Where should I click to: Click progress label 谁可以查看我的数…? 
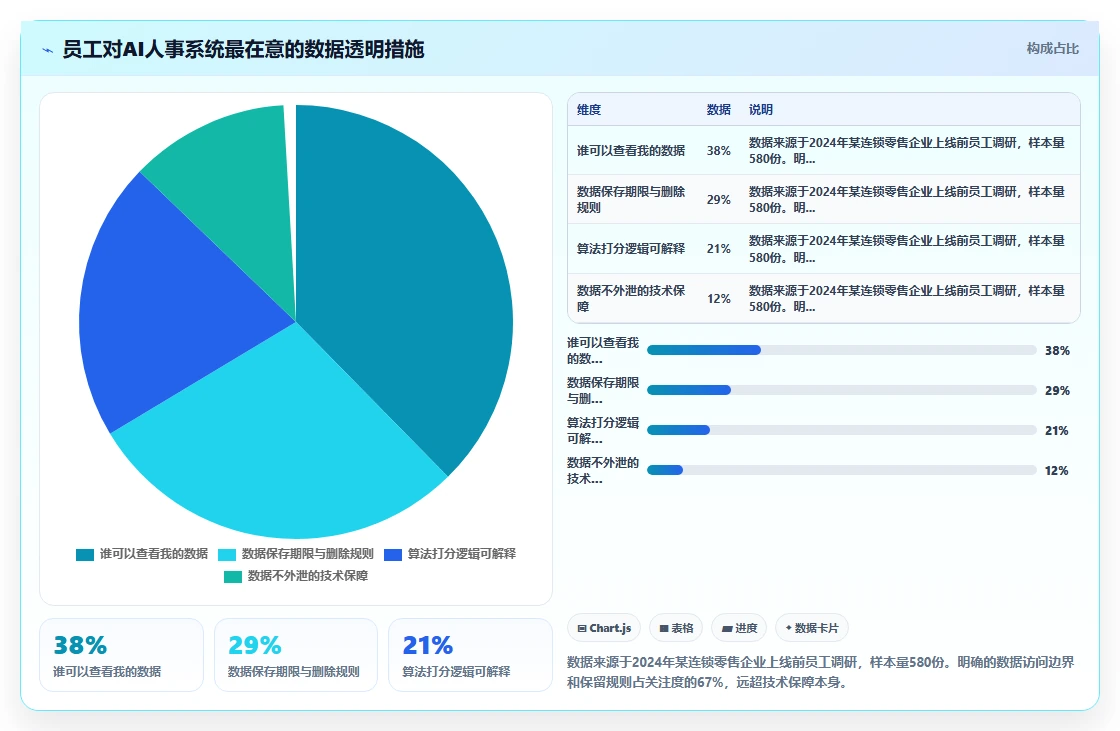point(603,350)
